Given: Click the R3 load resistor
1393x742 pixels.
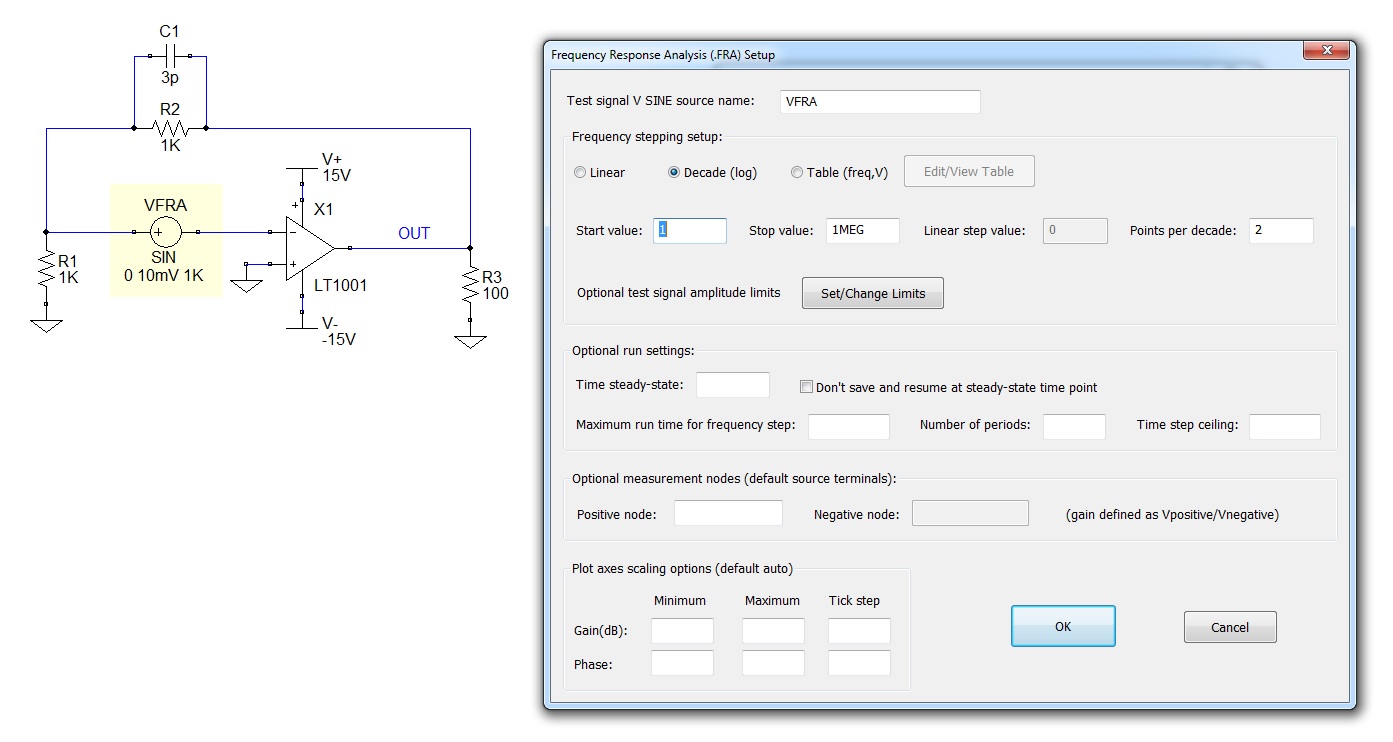Looking at the screenshot, I should pos(470,286).
